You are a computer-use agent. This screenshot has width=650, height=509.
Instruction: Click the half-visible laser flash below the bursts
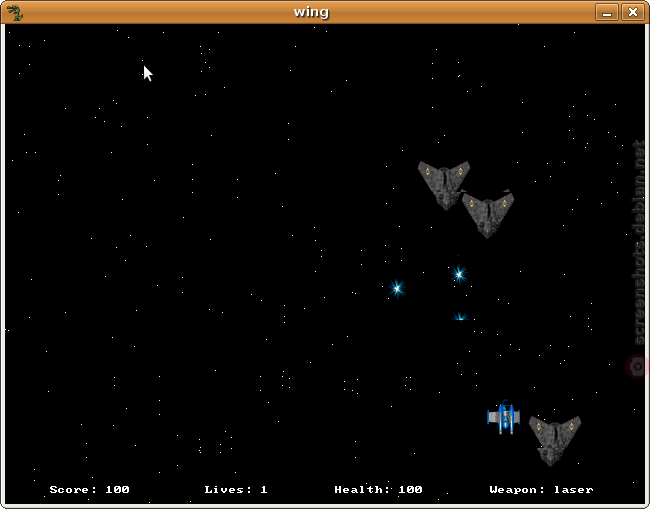(460, 316)
